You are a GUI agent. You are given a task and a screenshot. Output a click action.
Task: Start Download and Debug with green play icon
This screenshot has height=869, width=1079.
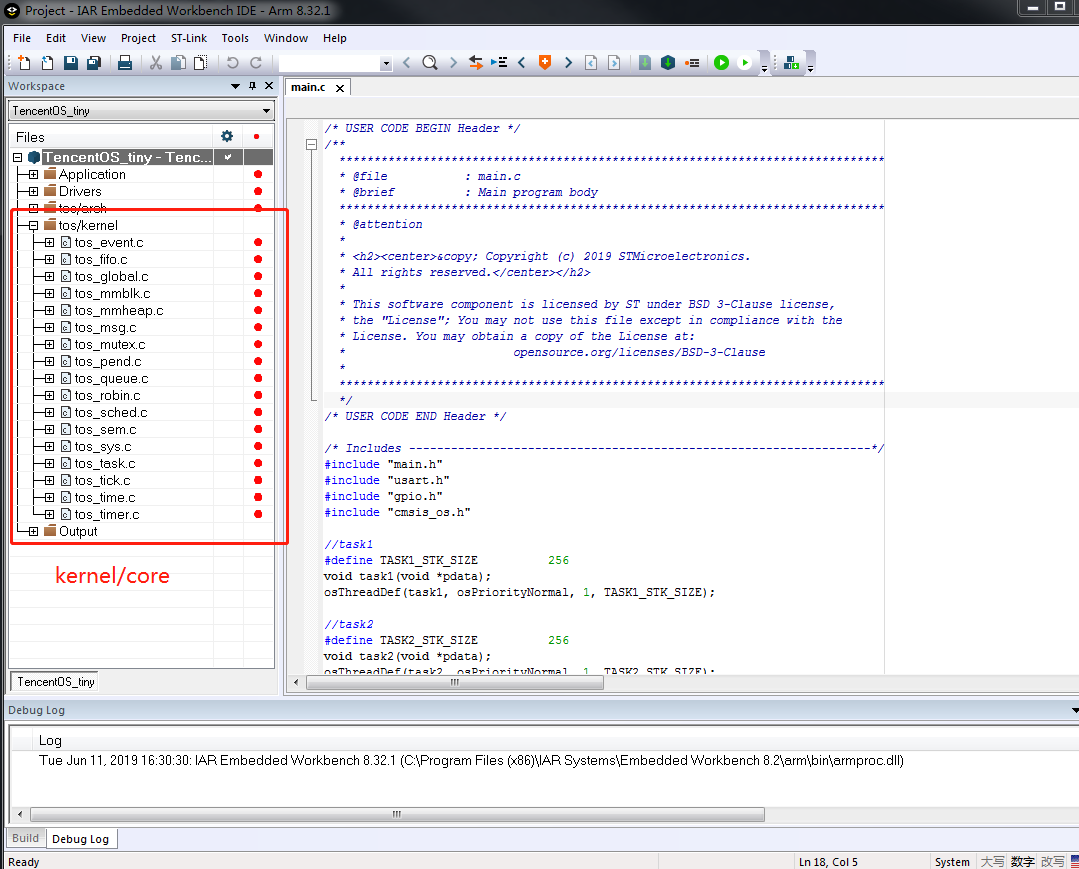pos(721,63)
